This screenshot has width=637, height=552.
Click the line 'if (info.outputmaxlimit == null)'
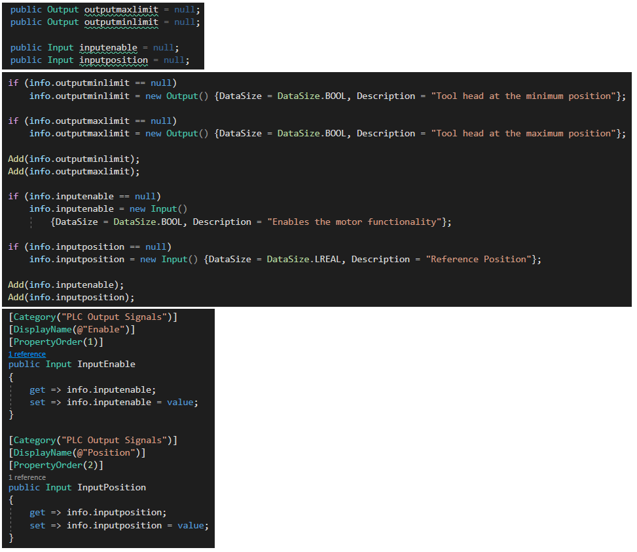point(92,121)
